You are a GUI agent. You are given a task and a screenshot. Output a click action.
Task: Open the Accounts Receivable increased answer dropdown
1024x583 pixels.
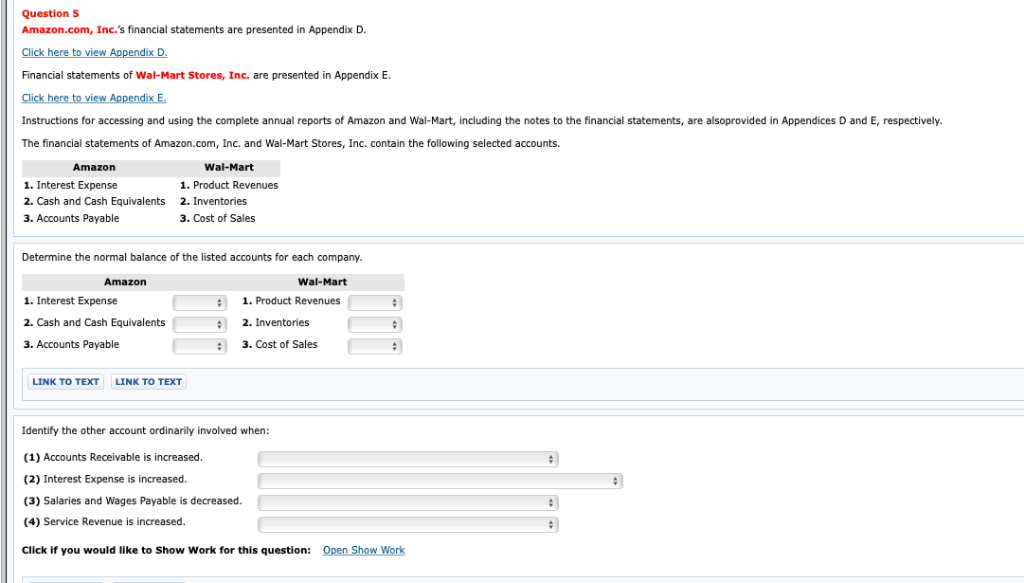(407, 458)
